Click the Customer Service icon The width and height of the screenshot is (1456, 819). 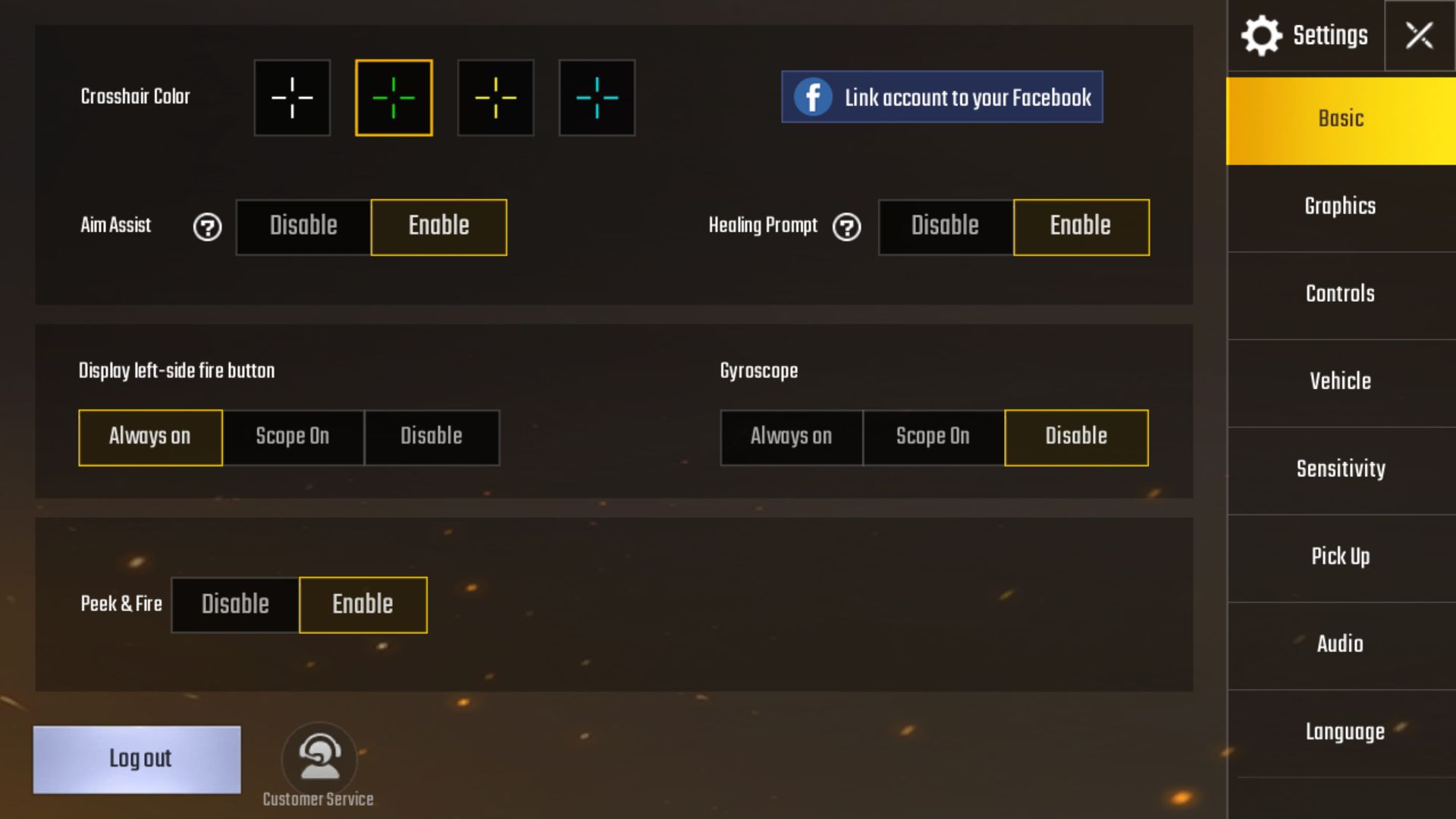[x=319, y=757]
